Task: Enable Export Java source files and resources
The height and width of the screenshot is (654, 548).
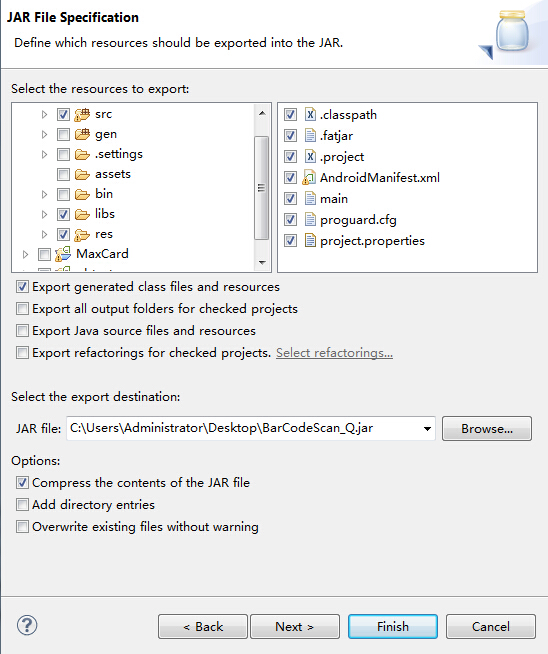Action: (x=22, y=331)
